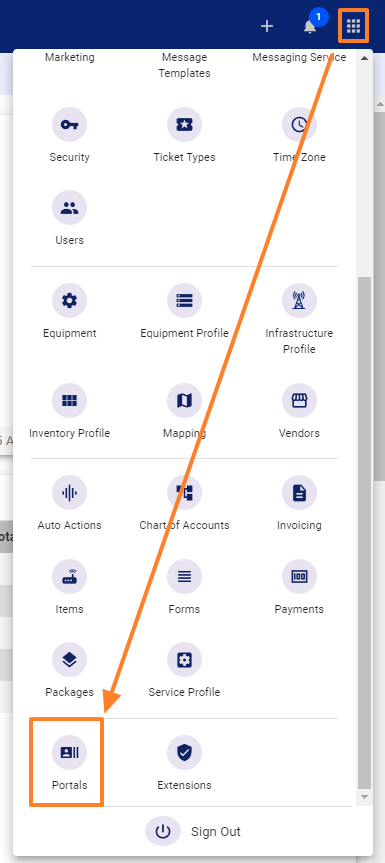Open the Portals app icon

pyautogui.click(x=69, y=752)
